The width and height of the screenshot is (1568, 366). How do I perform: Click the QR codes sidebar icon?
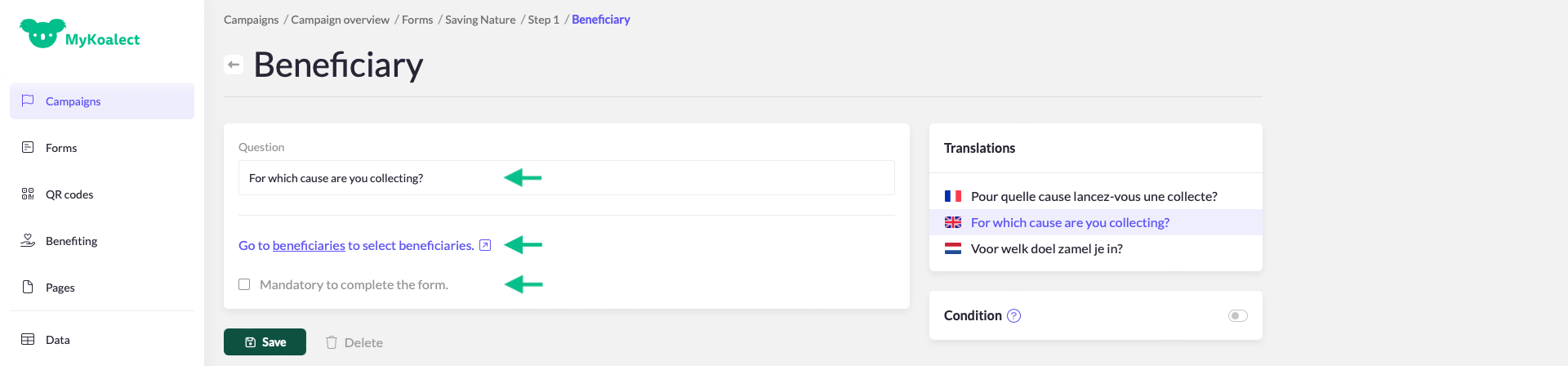pyautogui.click(x=28, y=194)
